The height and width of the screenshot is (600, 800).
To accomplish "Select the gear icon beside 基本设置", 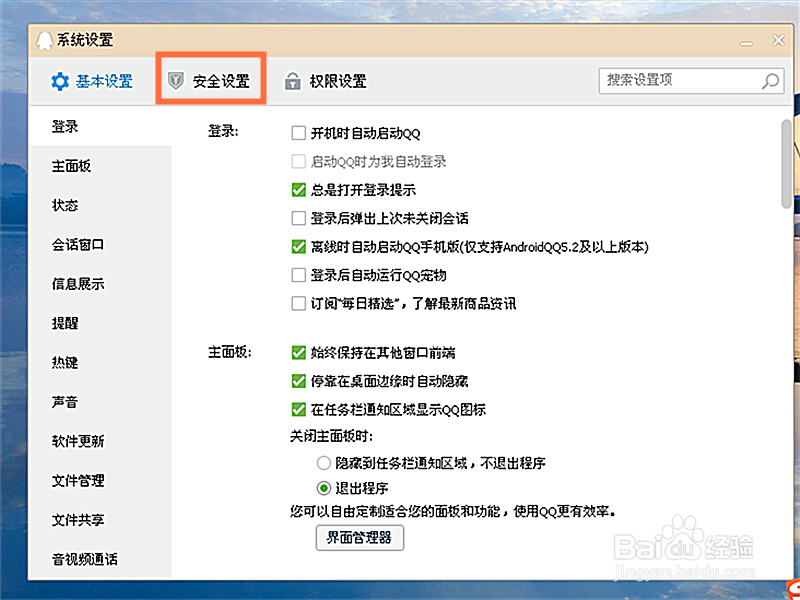I will (58, 81).
